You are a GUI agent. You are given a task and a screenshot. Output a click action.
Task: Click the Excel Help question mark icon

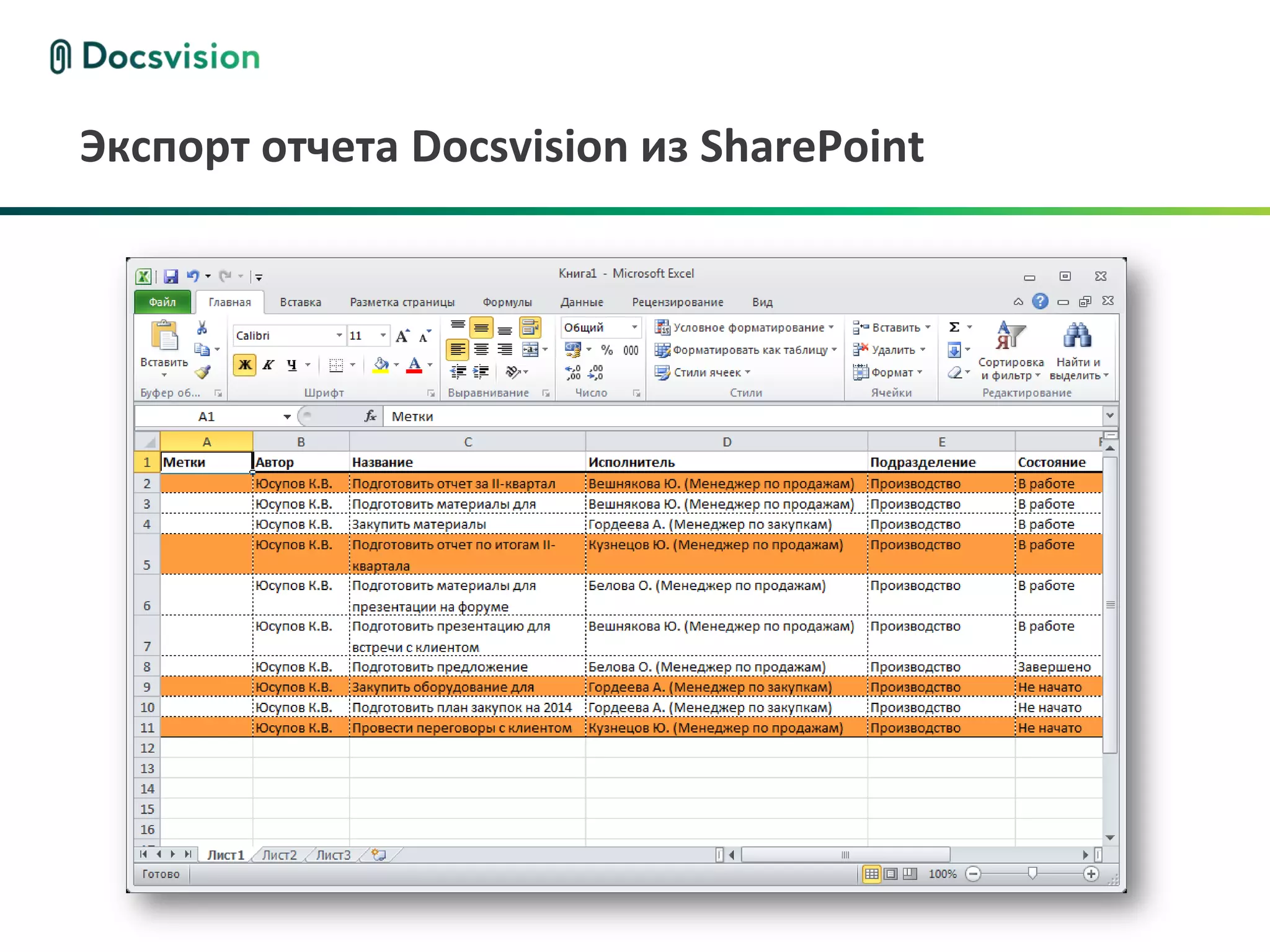coord(1040,301)
